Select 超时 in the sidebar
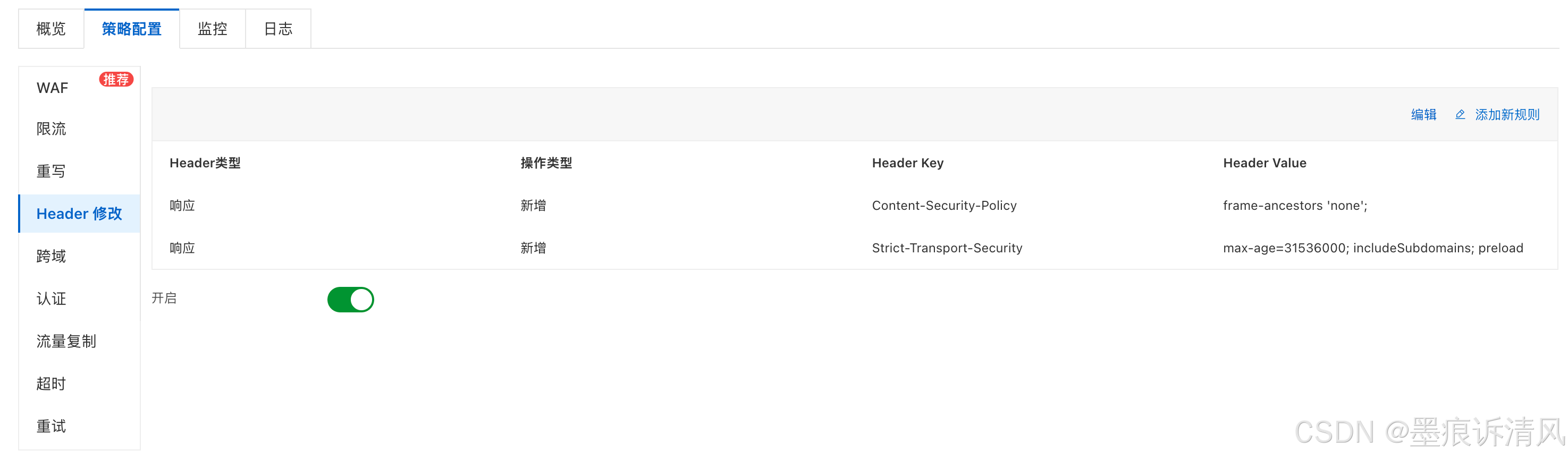Viewport: 1568px width, 459px height. click(79, 384)
